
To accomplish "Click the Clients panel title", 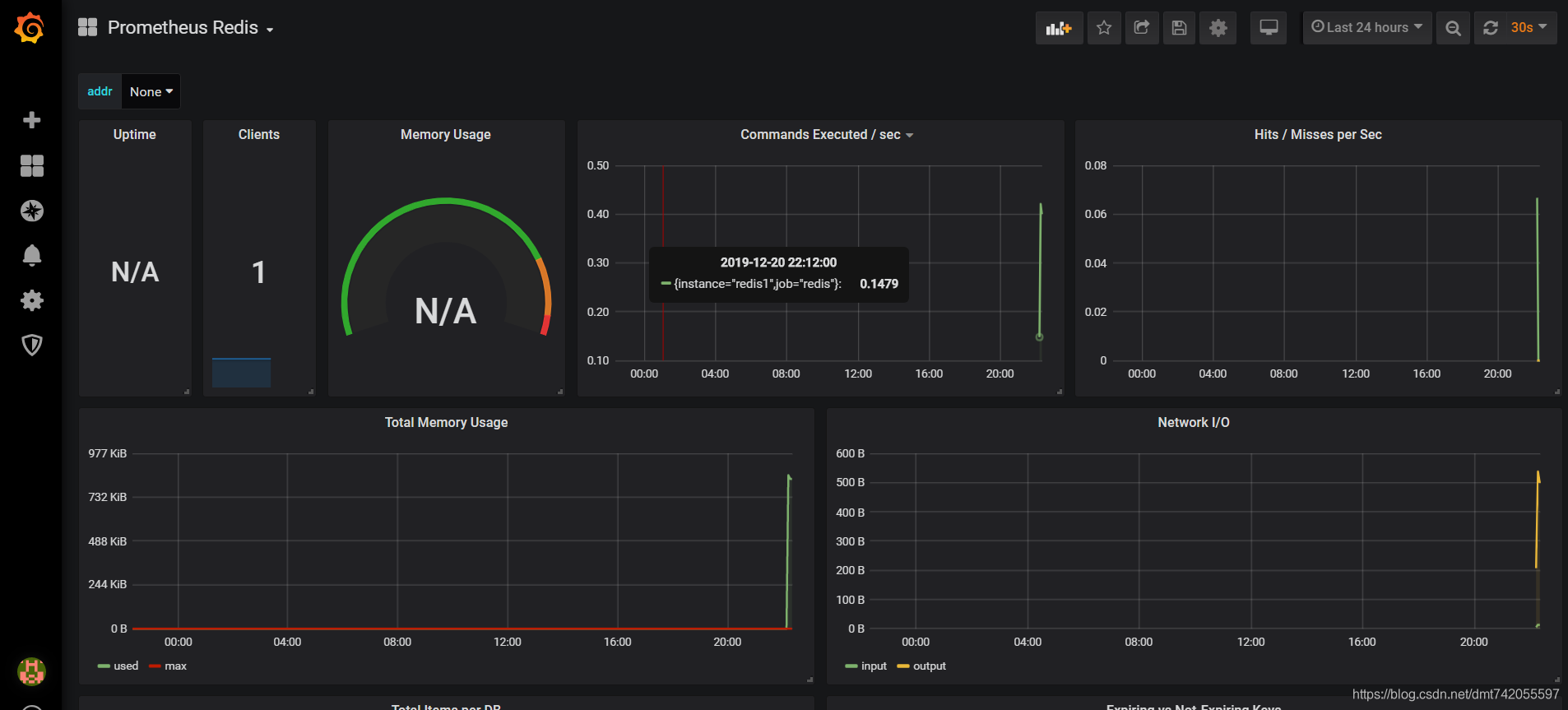I will [259, 135].
